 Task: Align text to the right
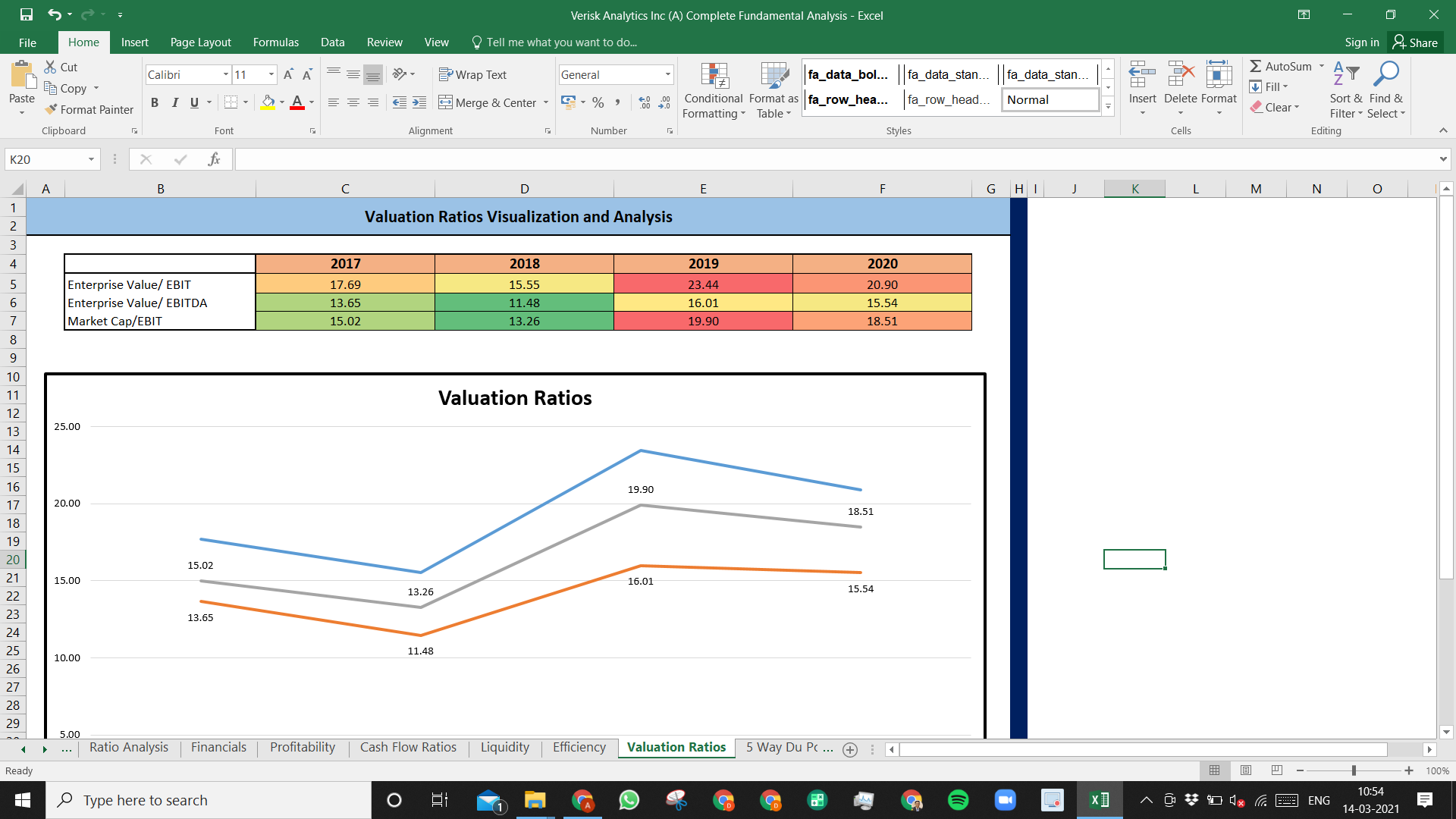pos(373,102)
